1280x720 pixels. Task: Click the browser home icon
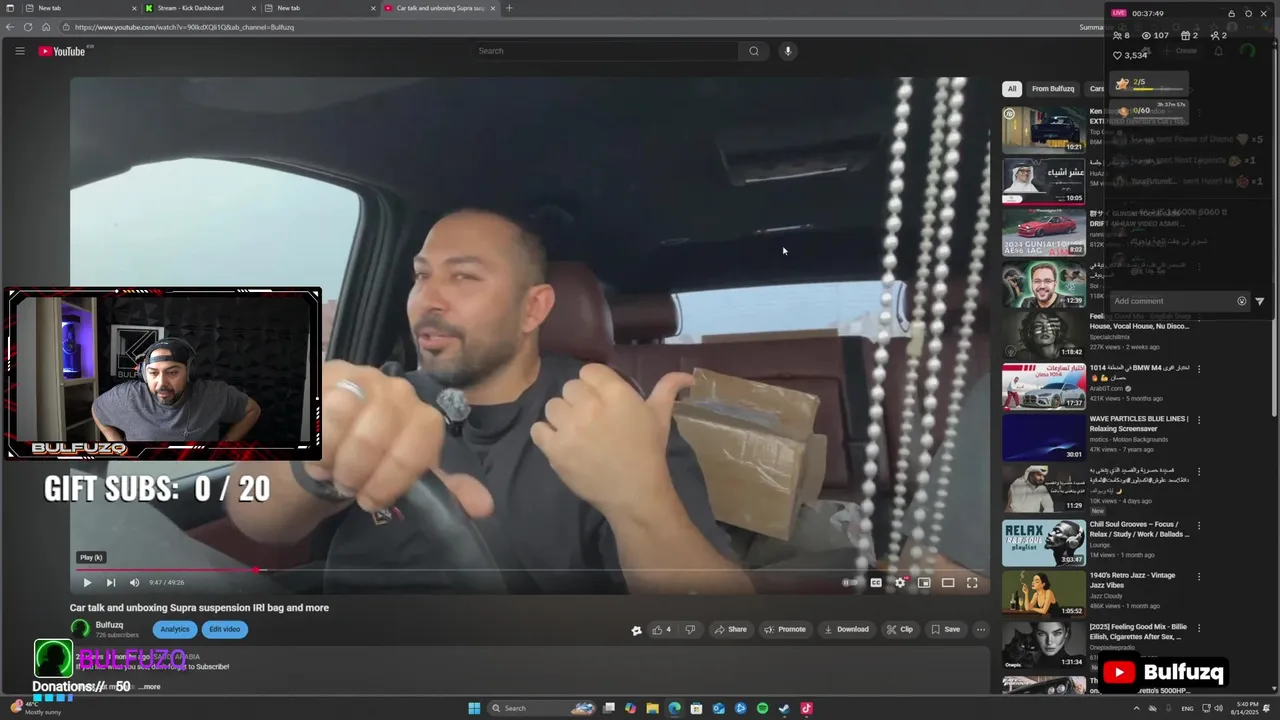click(46, 27)
